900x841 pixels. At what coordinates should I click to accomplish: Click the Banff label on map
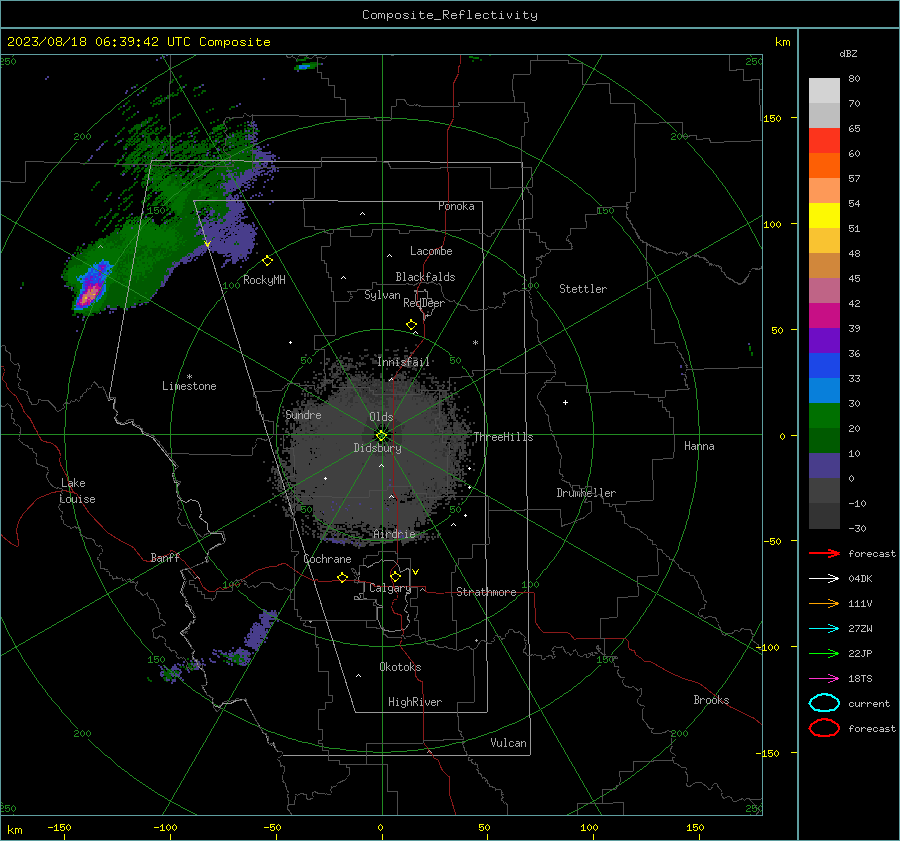165,557
